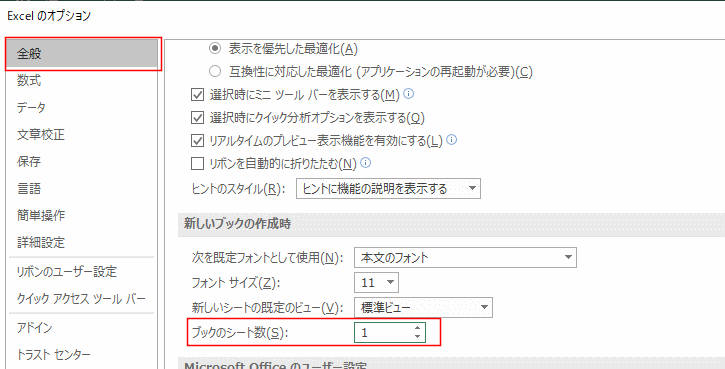Image resolution: width=725 pixels, height=369 pixels.
Task: Enable リボンを自動的に折りたたむ checkbox
Action: [x=197, y=163]
